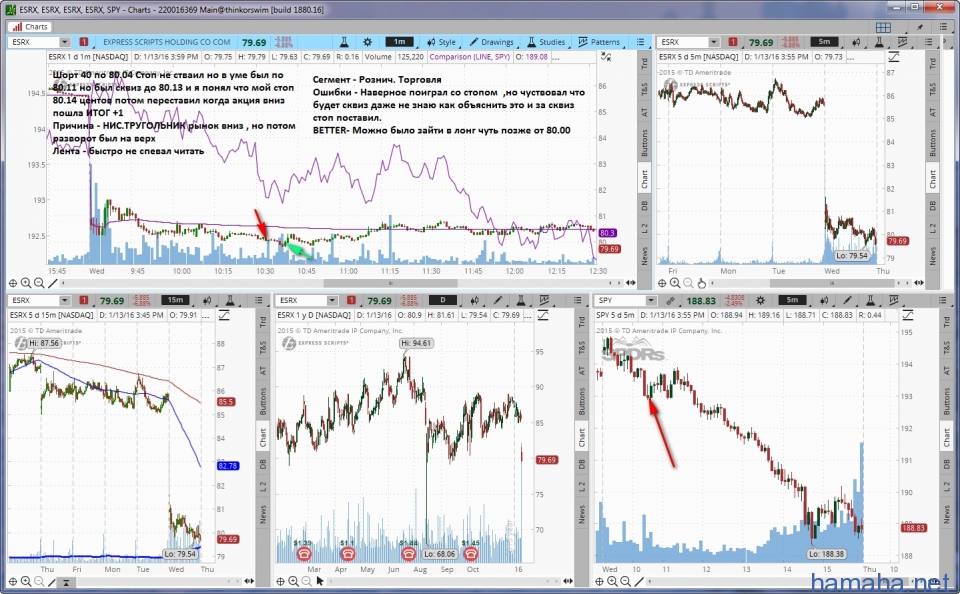Click the zoom out magnifier under ESRX 1m chart
The width and height of the screenshot is (960, 594).
[39, 283]
